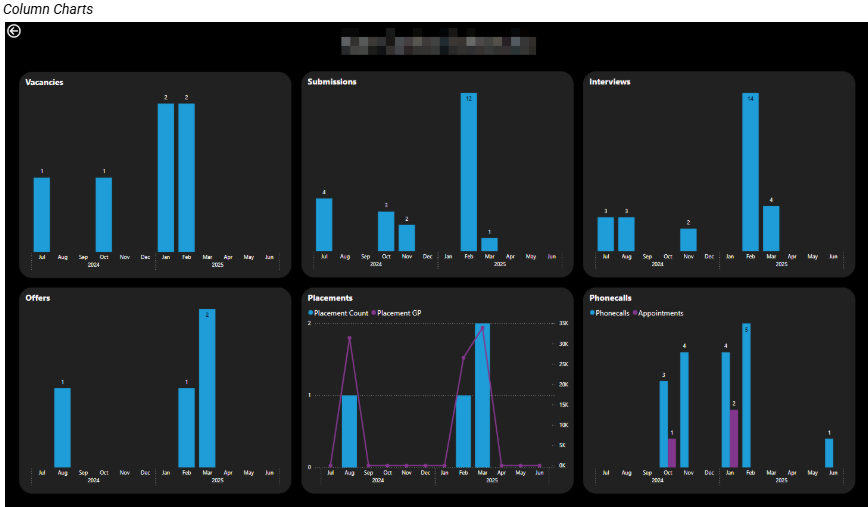Select the Placement Count legend label
Image resolution: width=868 pixels, height=507 pixels.
pos(341,313)
